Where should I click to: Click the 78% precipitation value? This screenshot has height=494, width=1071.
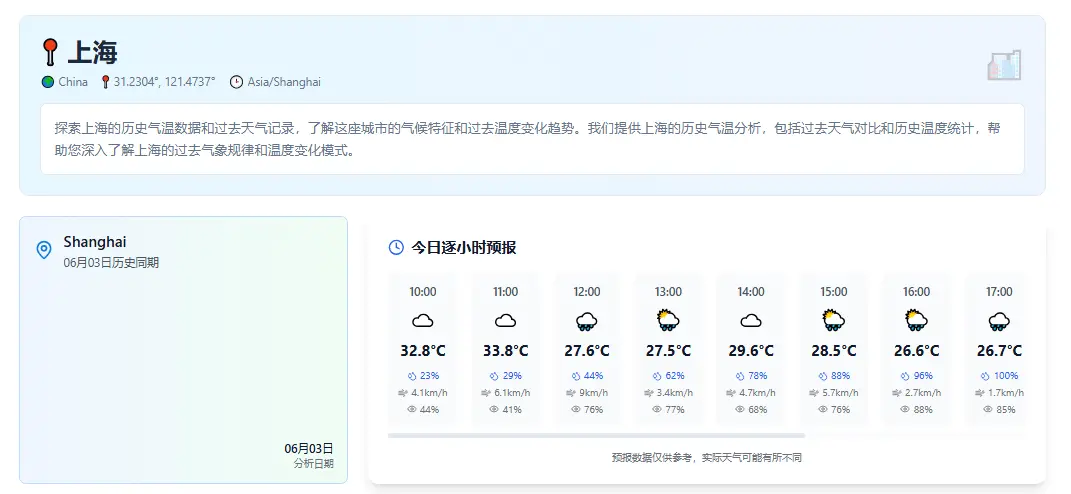(x=757, y=376)
